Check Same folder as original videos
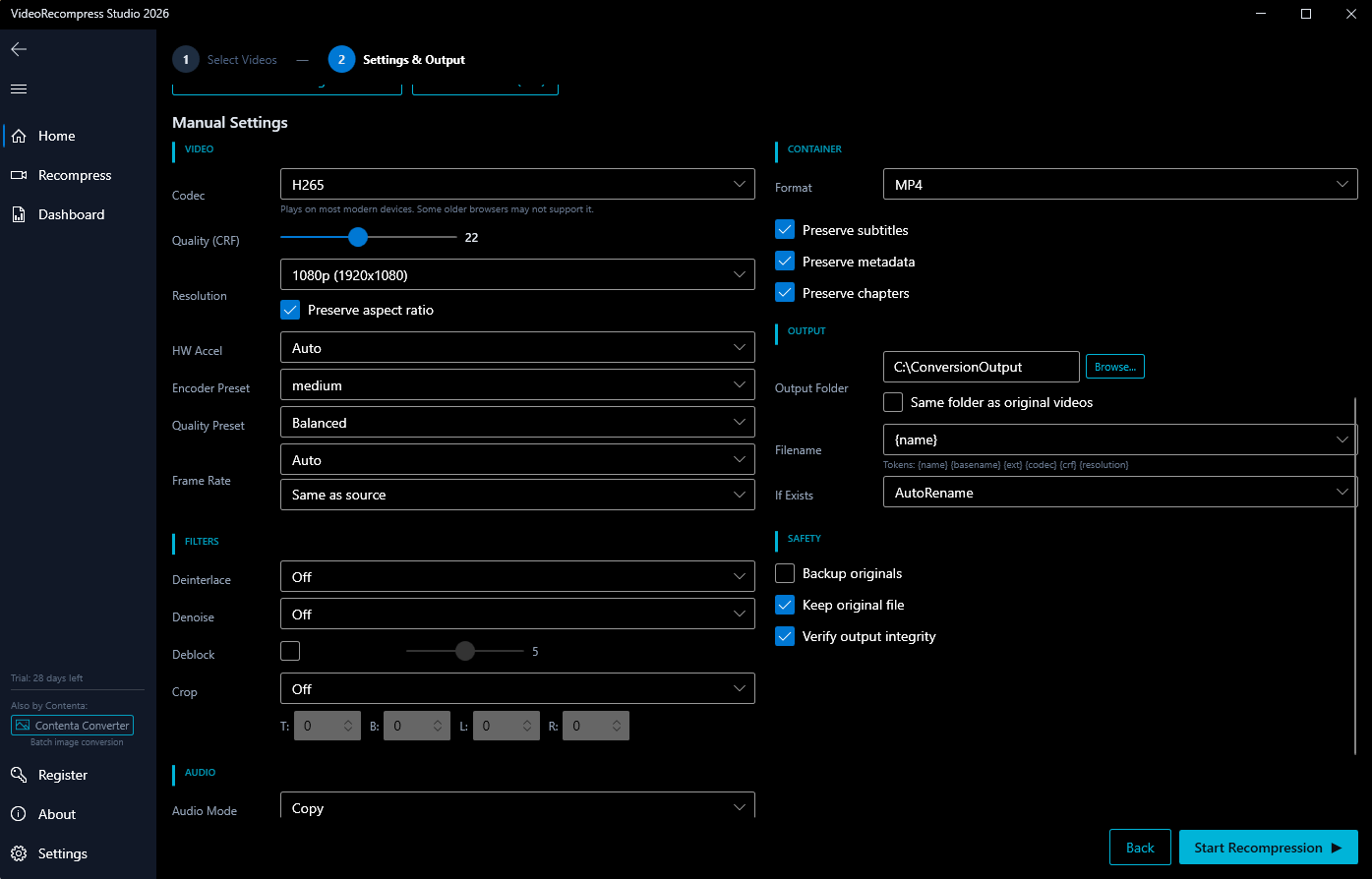The height and width of the screenshot is (879, 1372). (x=893, y=402)
